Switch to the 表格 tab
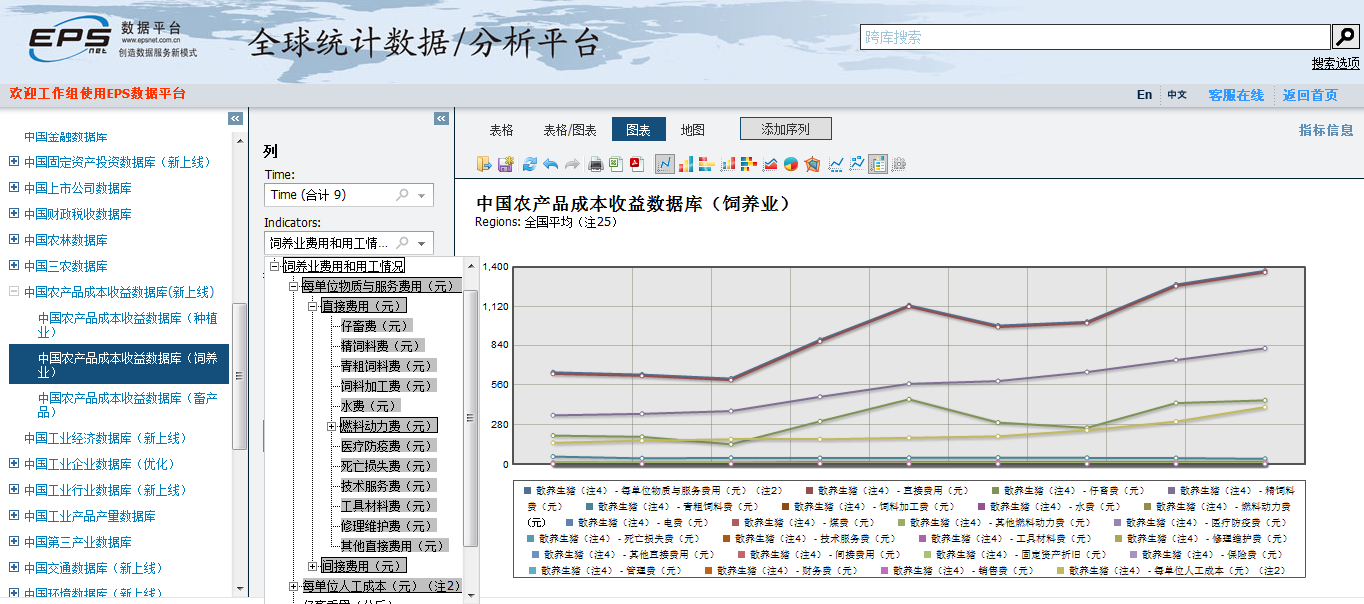Screen dimensions: 1364x604 pyautogui.click(x=501, y=130)
